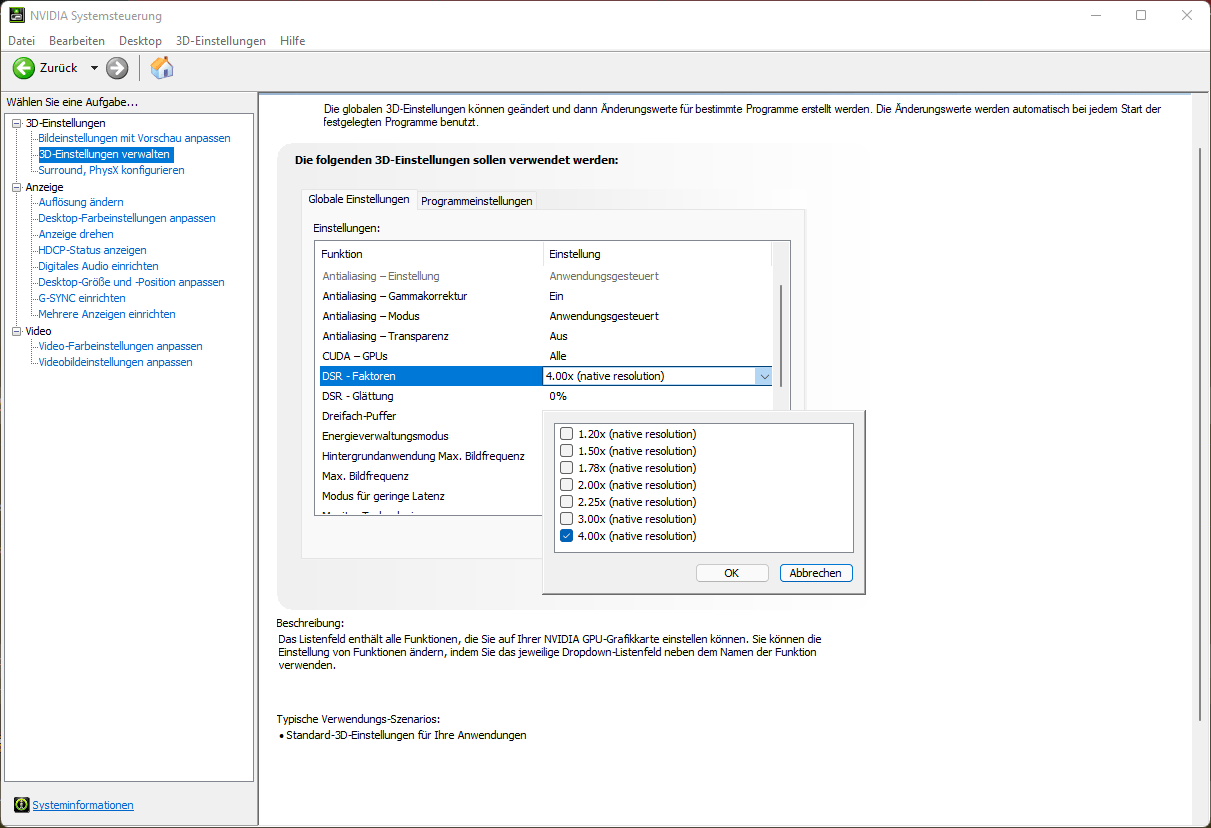The width and height of the screenshot is (1211, 828).
Task: Select Bildeinstellungen mit Vorschau anpassen
Action: [x=134, y=138]
